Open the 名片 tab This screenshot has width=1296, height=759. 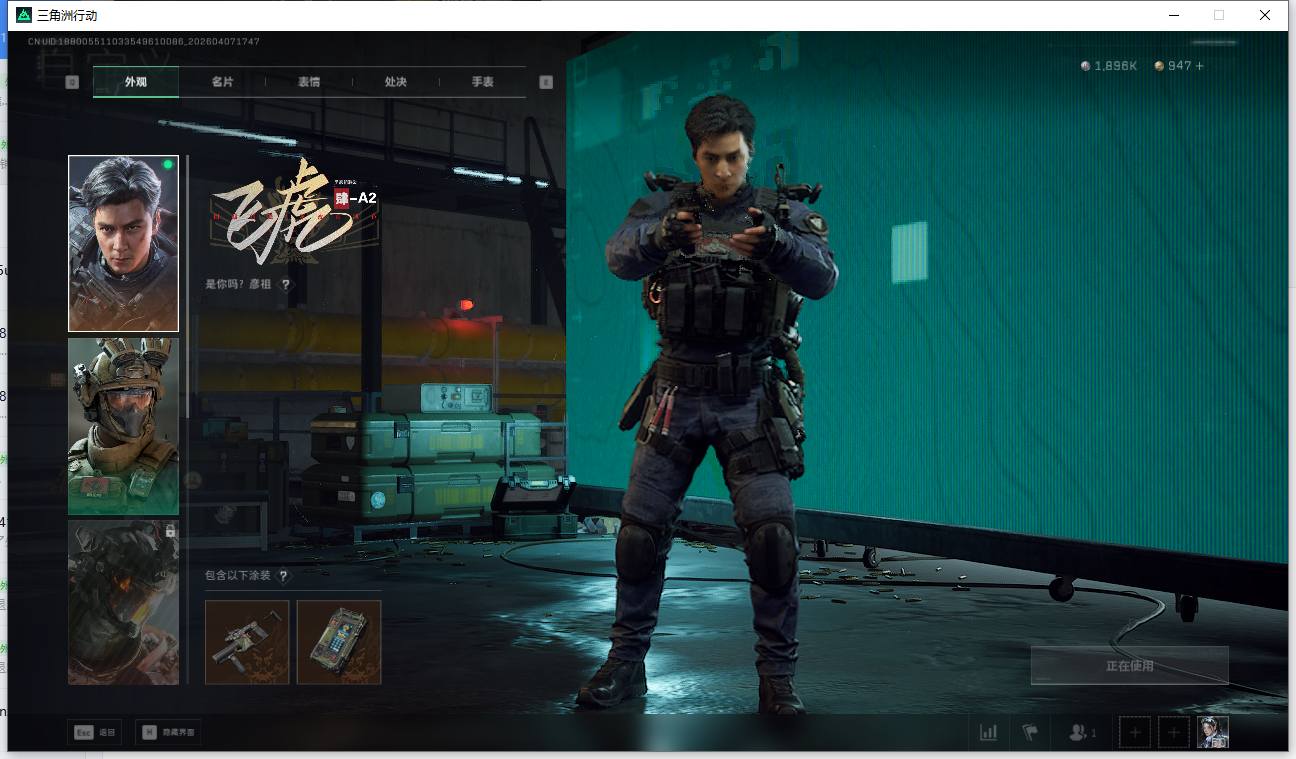coord(222,82)
